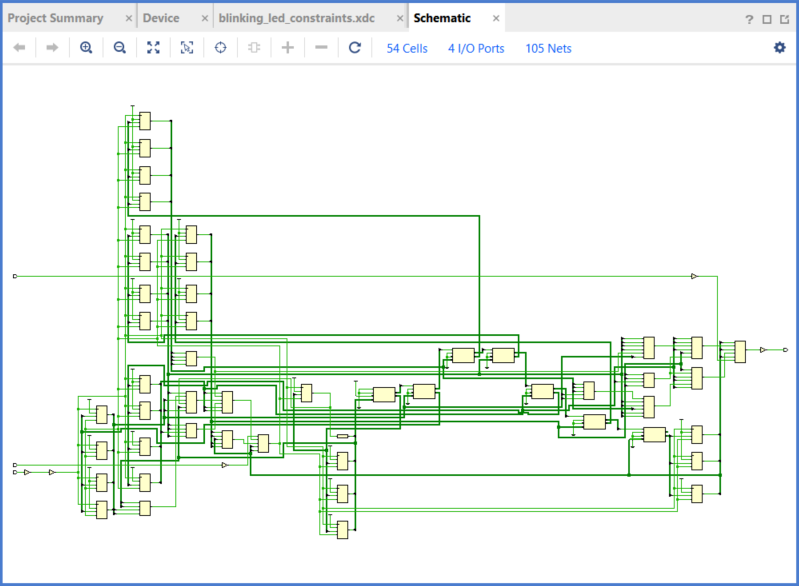Zoom out of the schematic
The width and height of the screenshot is (799, 586).
120,48
